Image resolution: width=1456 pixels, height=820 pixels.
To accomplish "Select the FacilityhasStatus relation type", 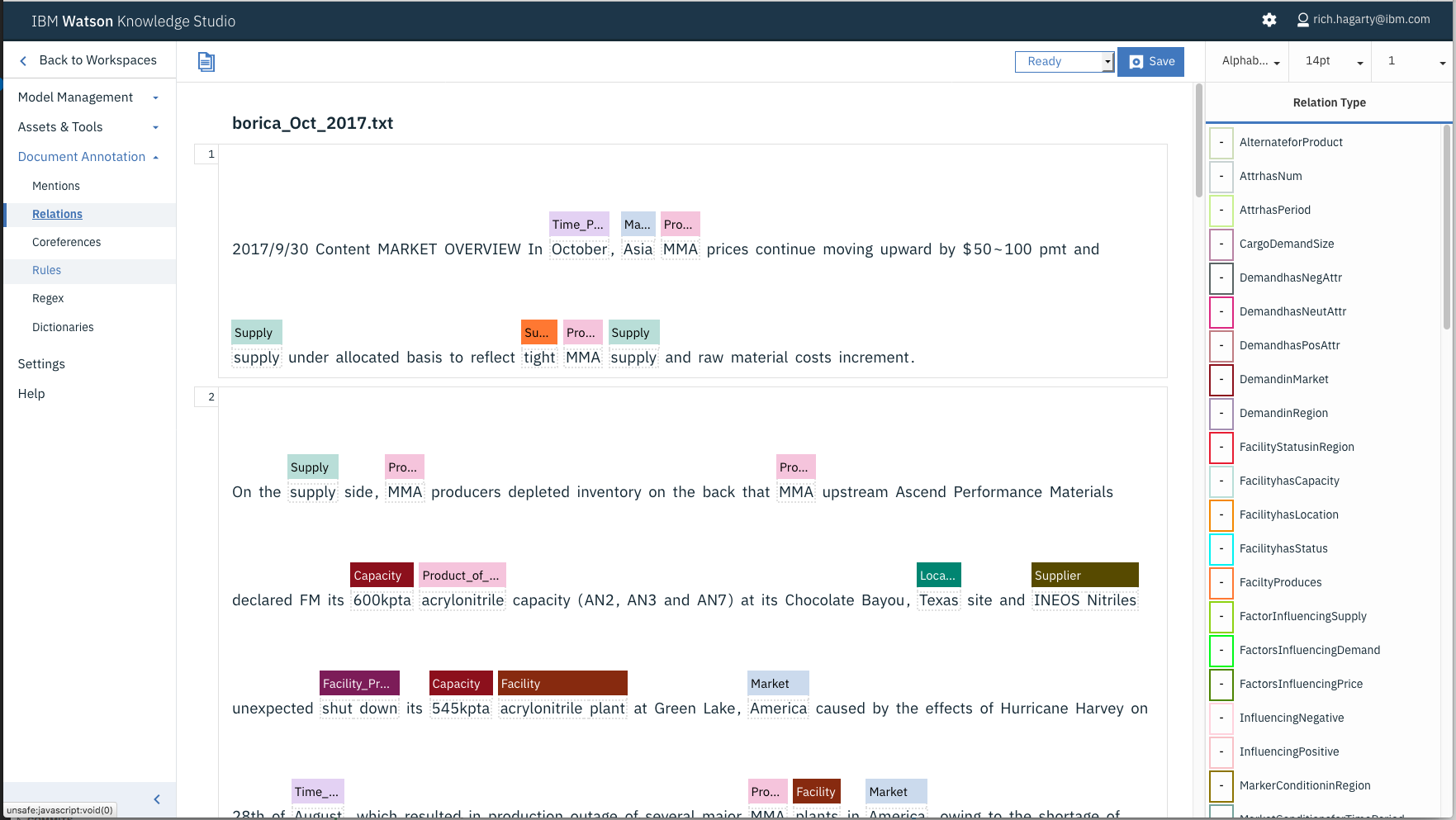I will pyautogui.click(x=1283, y=549).
